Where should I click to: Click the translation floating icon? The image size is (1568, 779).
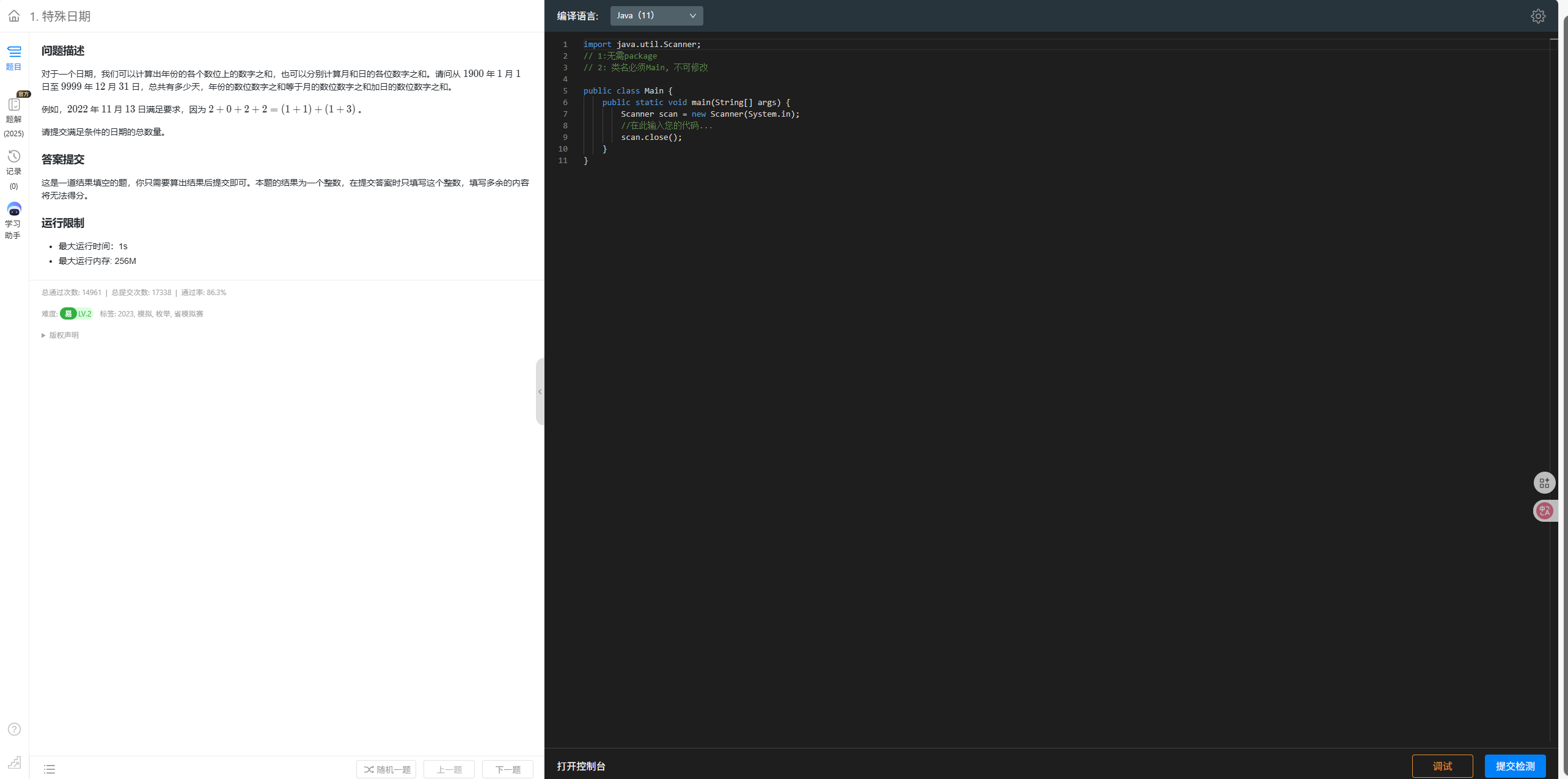coord(1544,511)
